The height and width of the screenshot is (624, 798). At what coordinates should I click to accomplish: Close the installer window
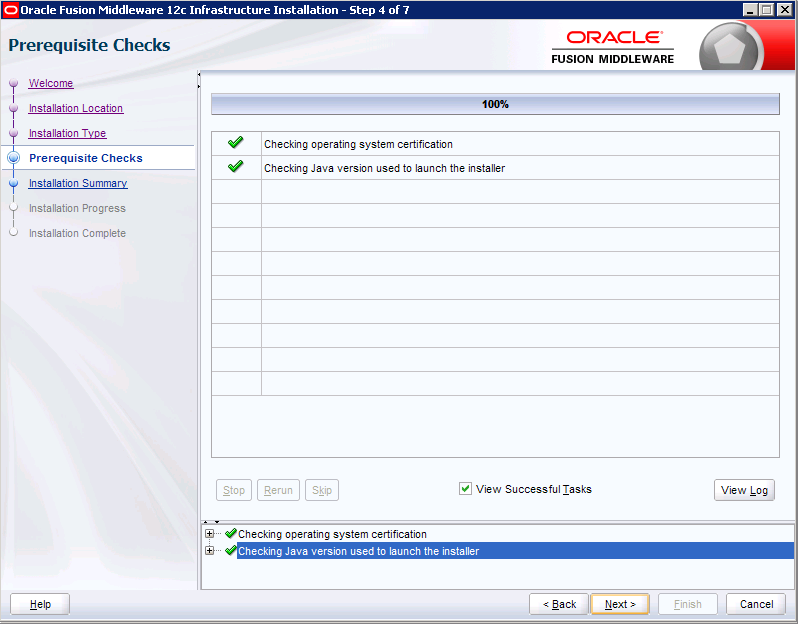(785, 10)
